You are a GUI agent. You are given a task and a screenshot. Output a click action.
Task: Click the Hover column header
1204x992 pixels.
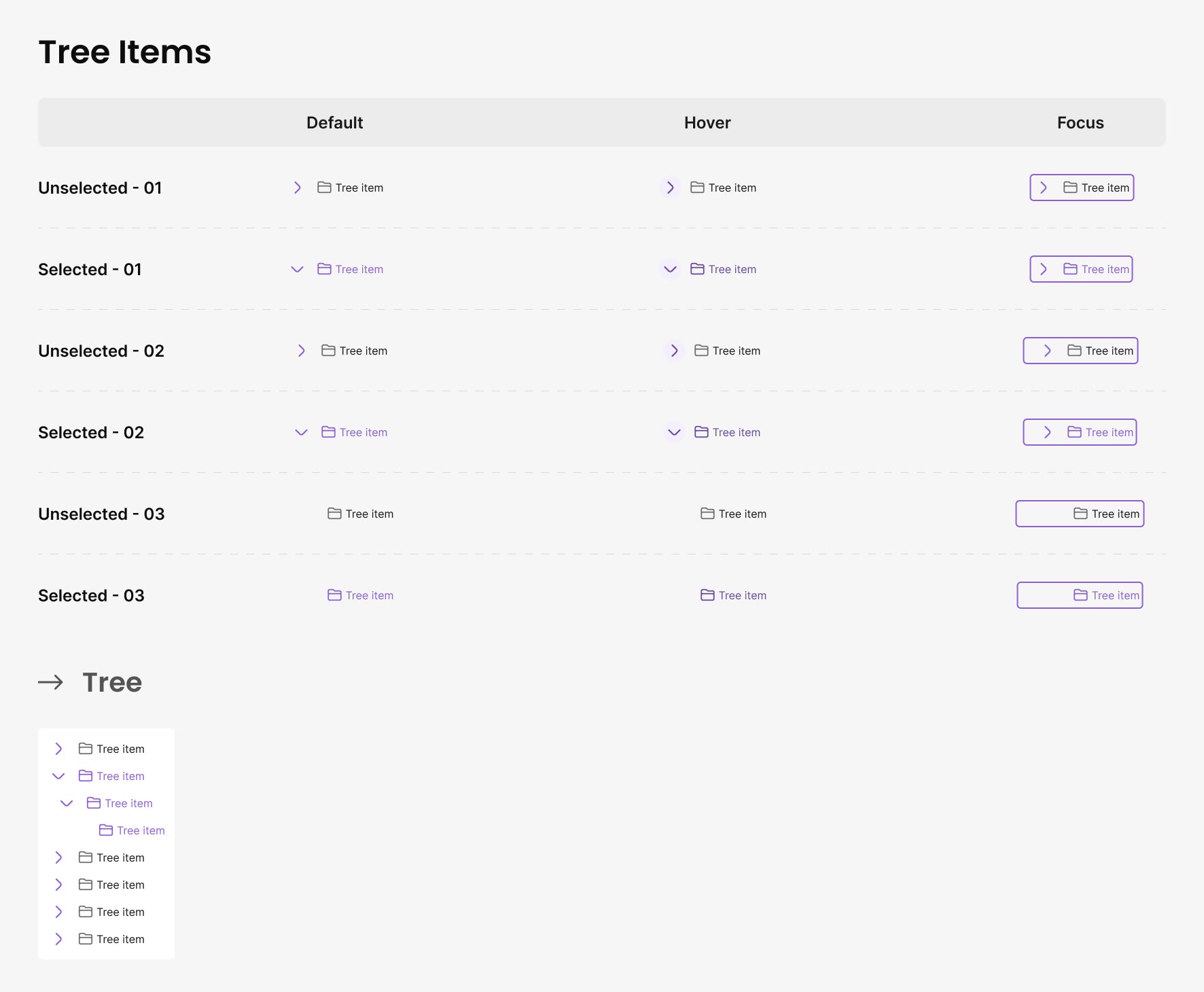[707, 122]
